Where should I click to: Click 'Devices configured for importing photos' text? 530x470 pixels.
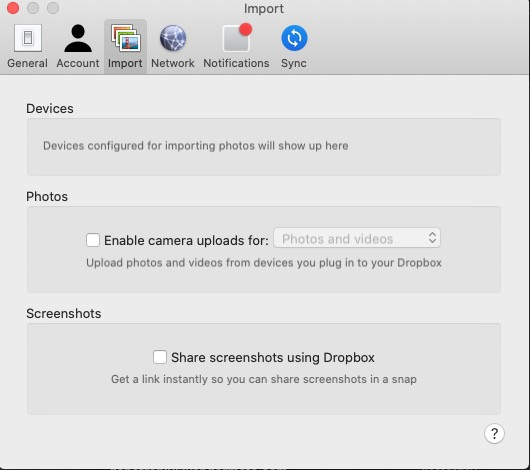pos(195,146)
